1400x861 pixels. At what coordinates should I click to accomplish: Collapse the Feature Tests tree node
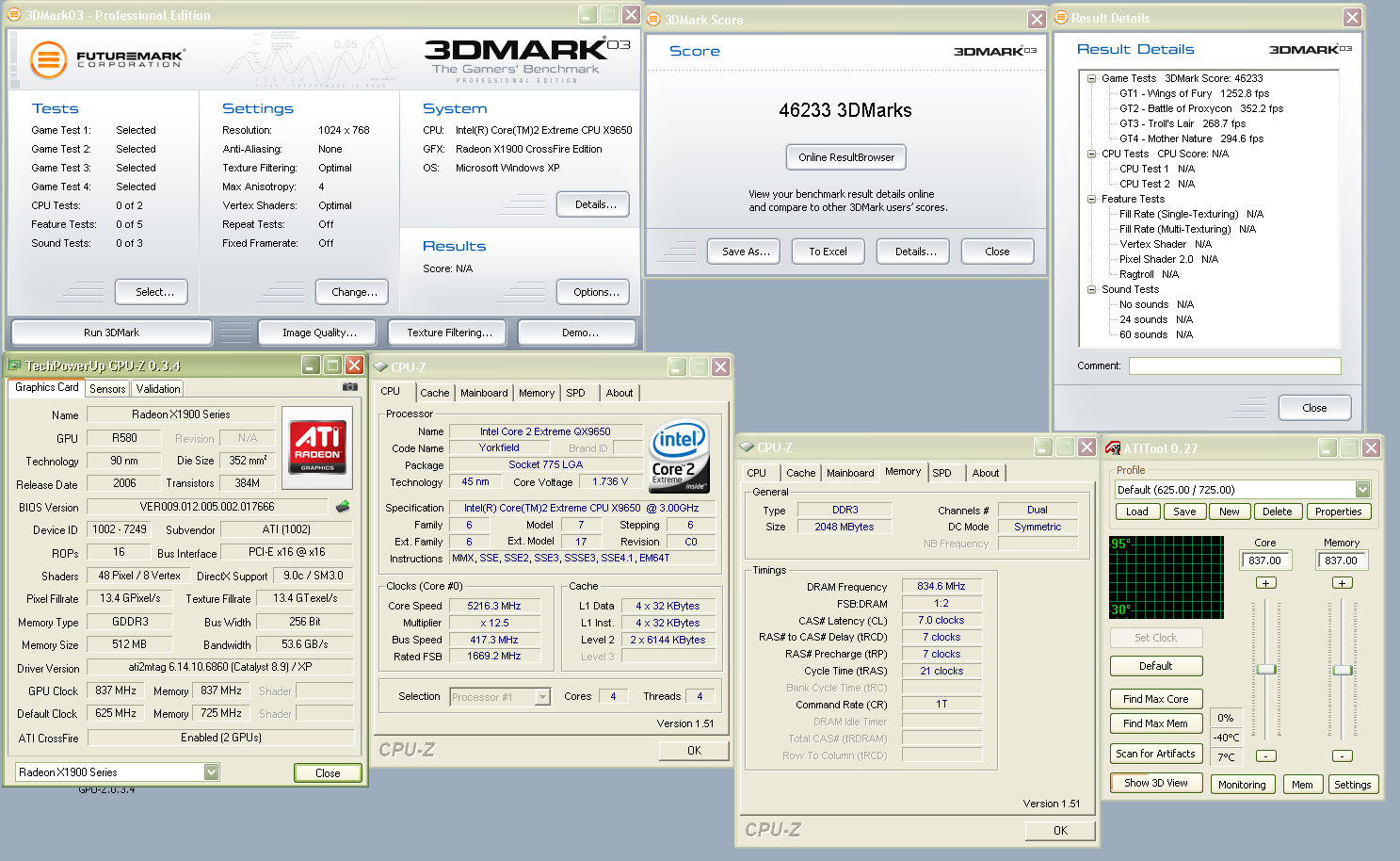tap(1091, 199)
